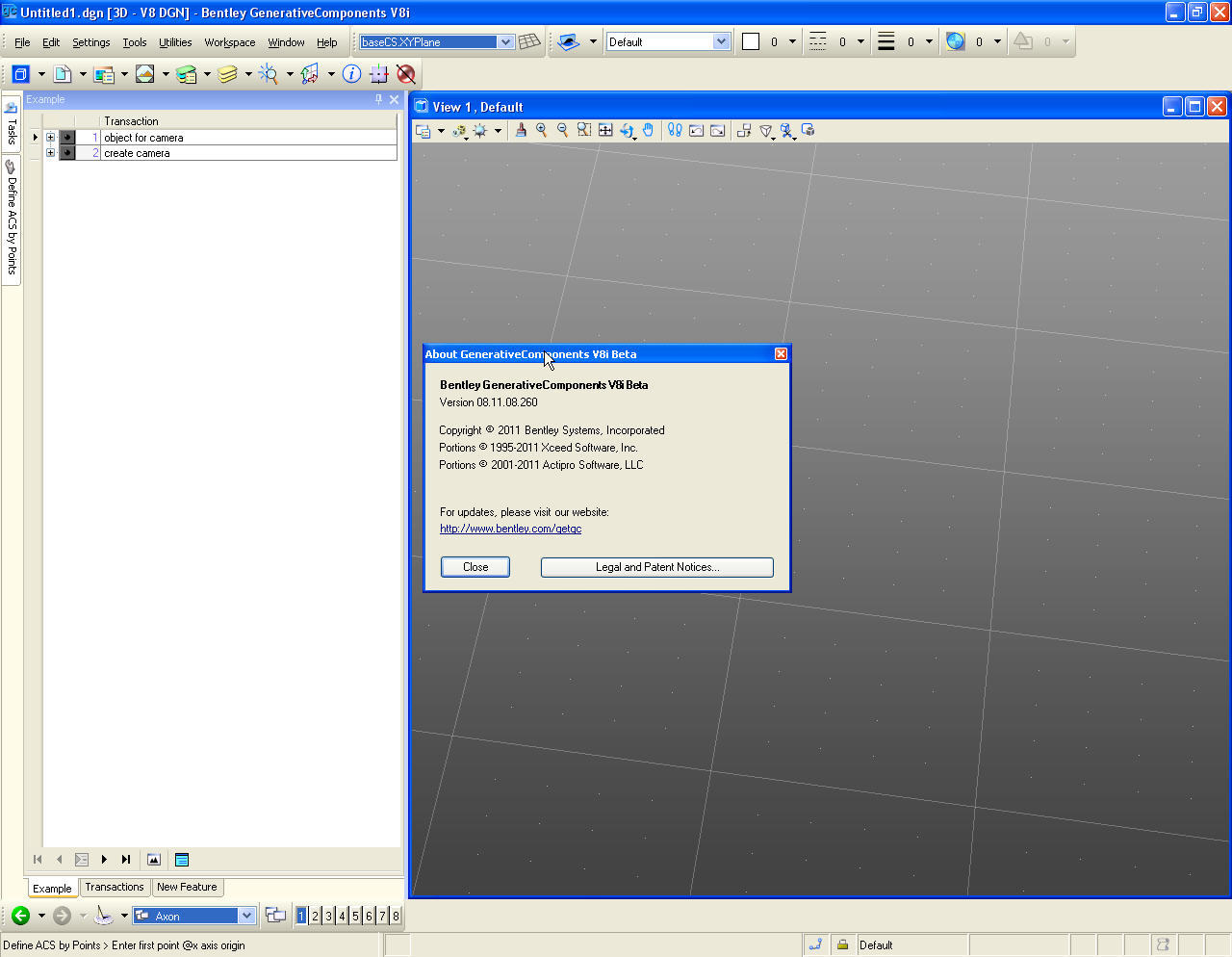The width and height of the screenshot is (1232, 957).
Task: Click the red crossed-out circle toolbar icon
Action: click(x=406, y=74)
